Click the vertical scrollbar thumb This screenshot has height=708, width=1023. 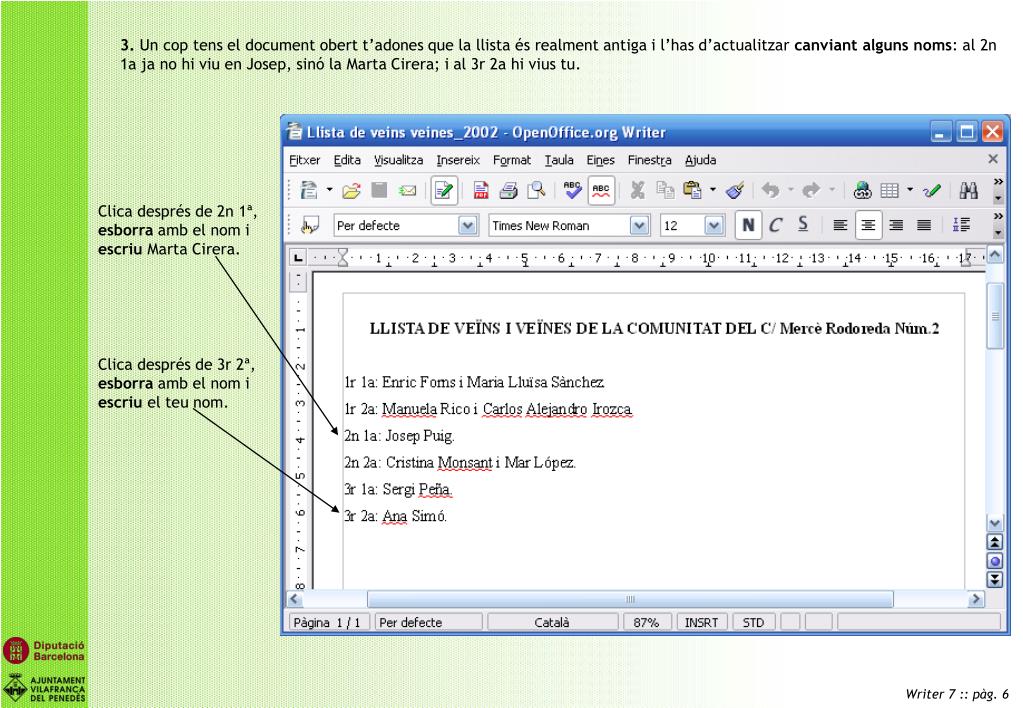pyautogui.click(x=995, y=316)
